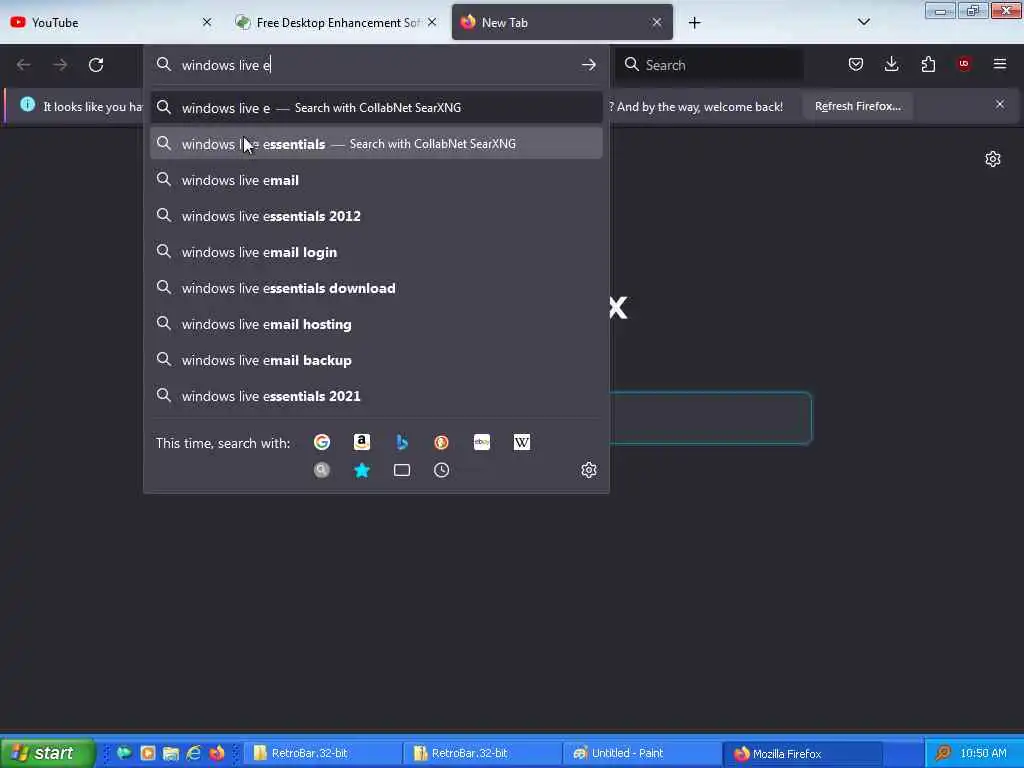Select 'windows live e' SearXNG search row
1024x768 pixels.
pyautogui.click(x=376, y=108)
